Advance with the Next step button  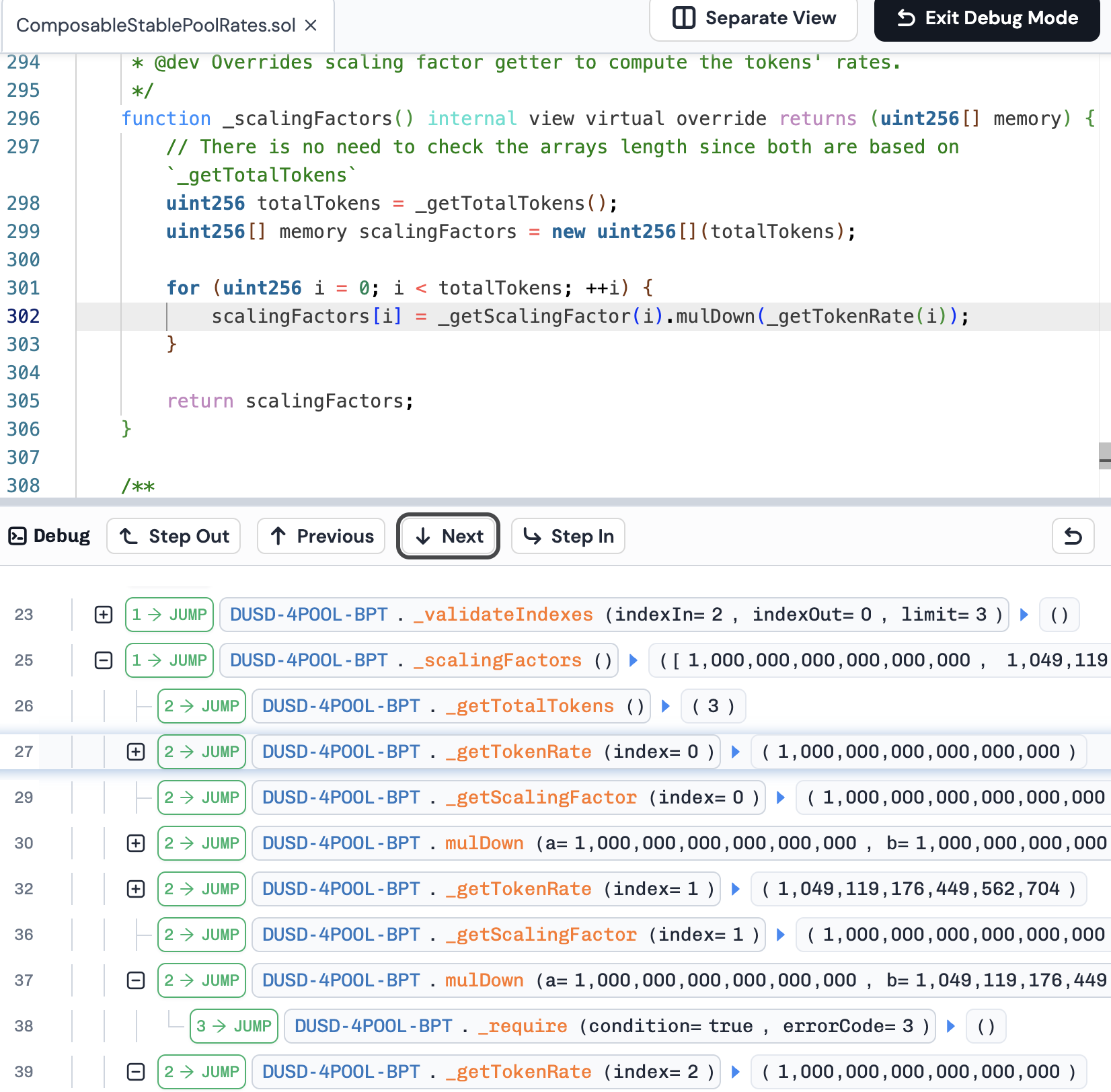click(448, 536)
